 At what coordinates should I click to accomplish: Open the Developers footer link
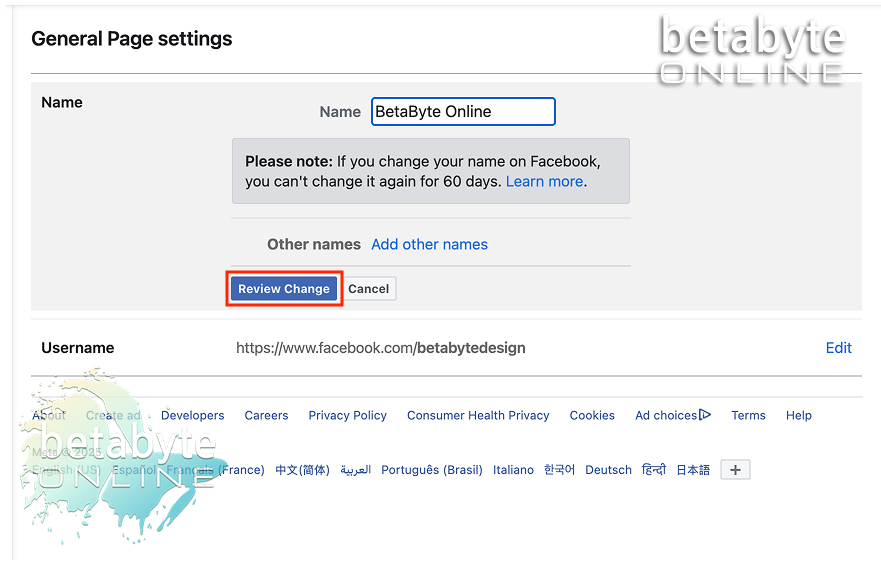click(x=193, y=416)
